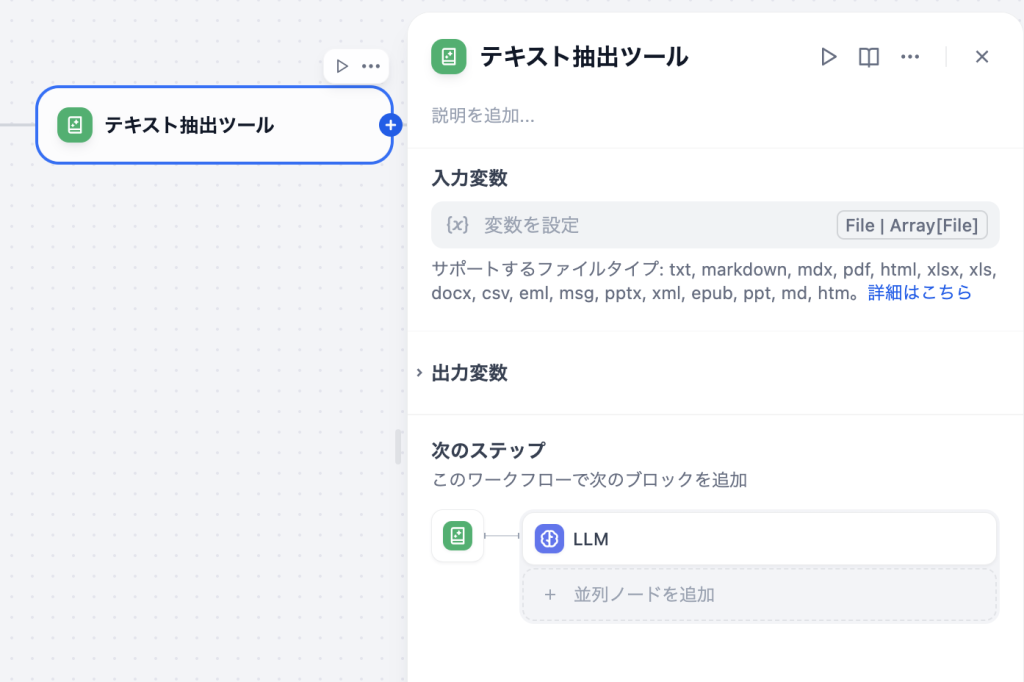1024x682 pixels.
Task: Open the 詳細はこちら link
Action: (919, 293)
